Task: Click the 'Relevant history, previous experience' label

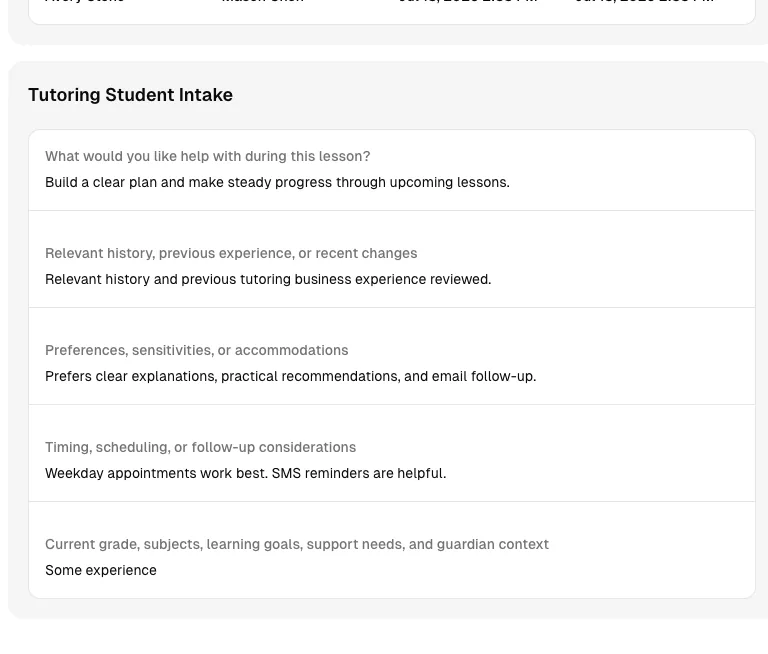Action: [x=231, y=253]
